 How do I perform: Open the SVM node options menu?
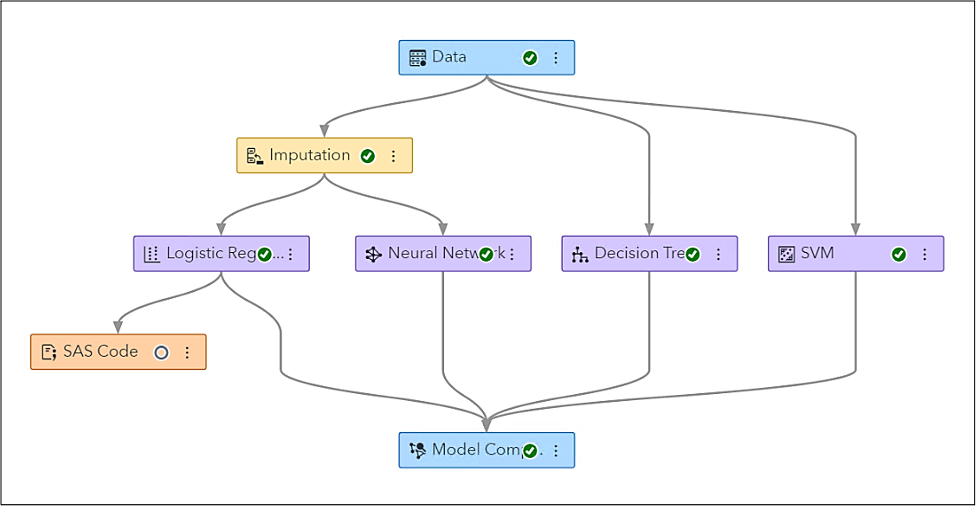(x=925, y=254)
